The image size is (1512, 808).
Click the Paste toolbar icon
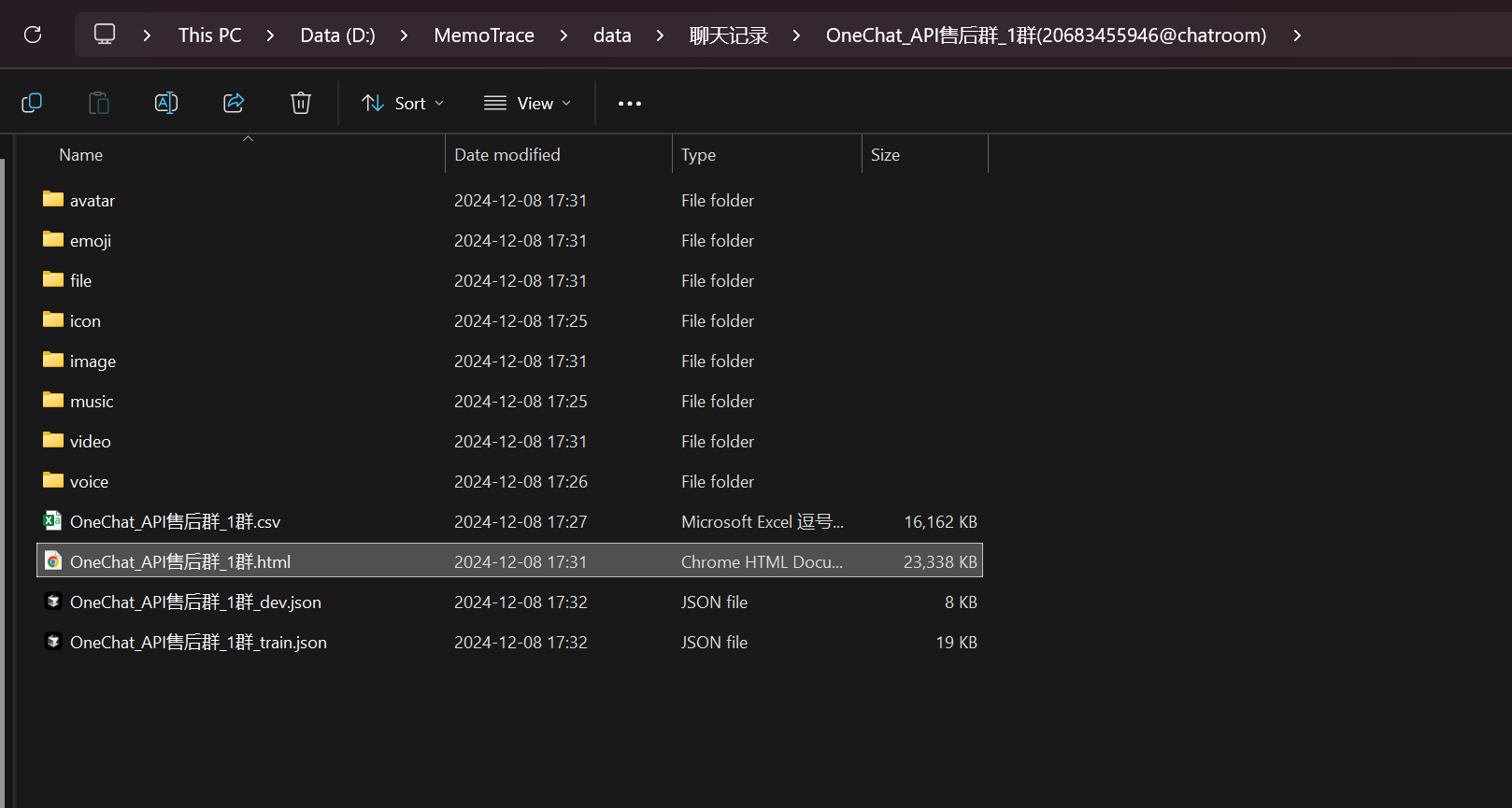99,103
